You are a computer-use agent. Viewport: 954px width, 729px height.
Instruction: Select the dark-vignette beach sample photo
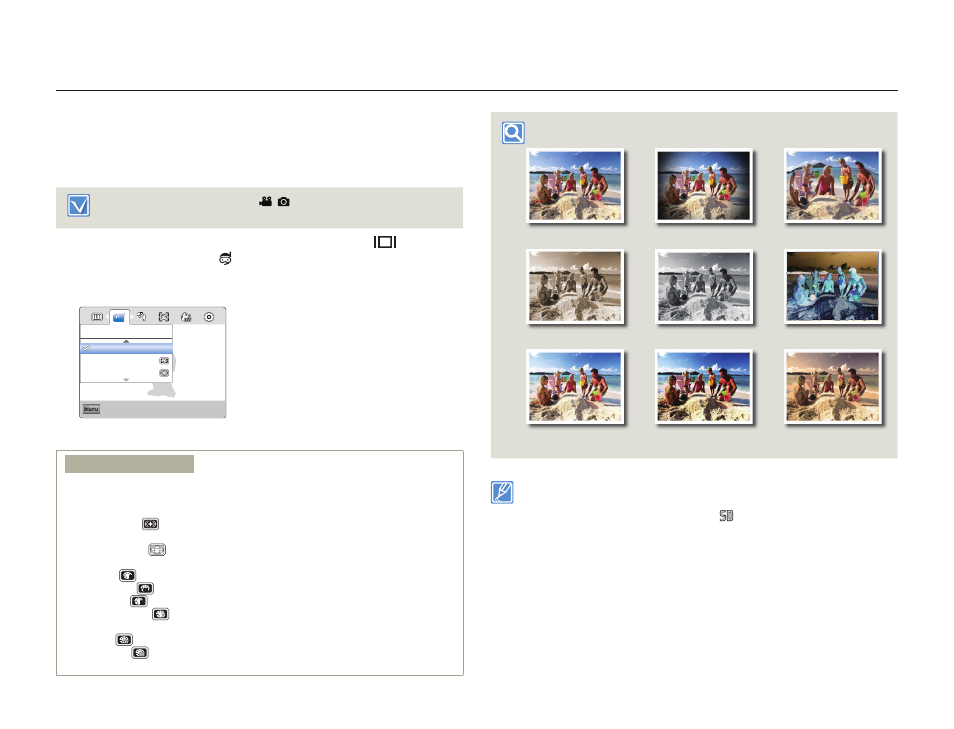704,186
